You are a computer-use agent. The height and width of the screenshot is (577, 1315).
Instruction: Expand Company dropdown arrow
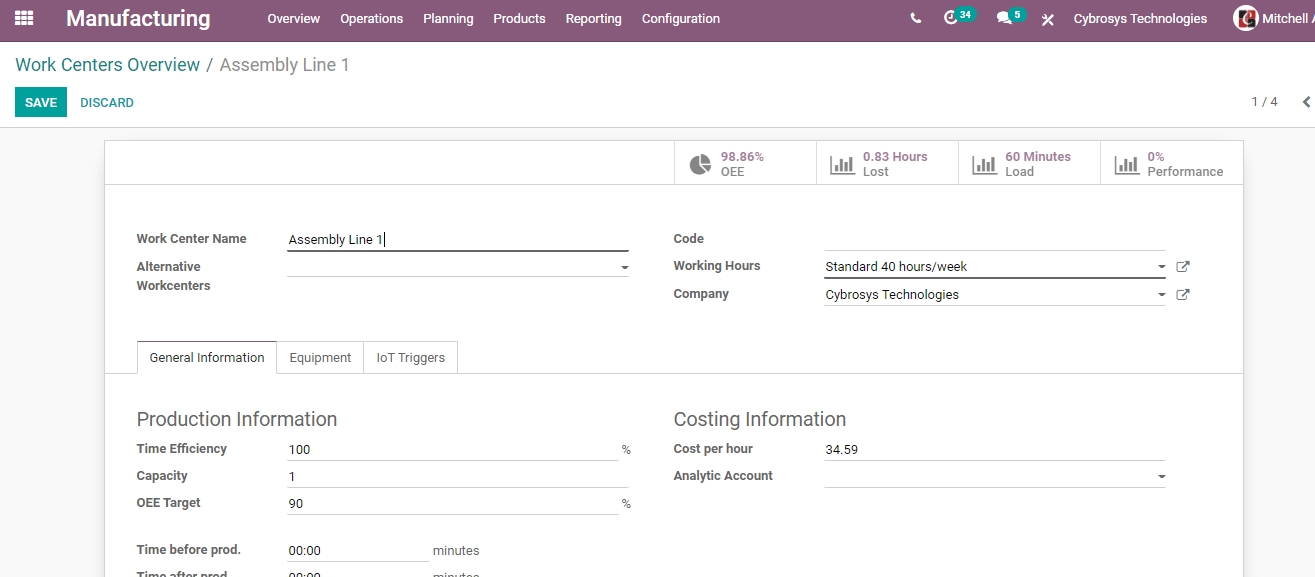[x=1161, y=295]
